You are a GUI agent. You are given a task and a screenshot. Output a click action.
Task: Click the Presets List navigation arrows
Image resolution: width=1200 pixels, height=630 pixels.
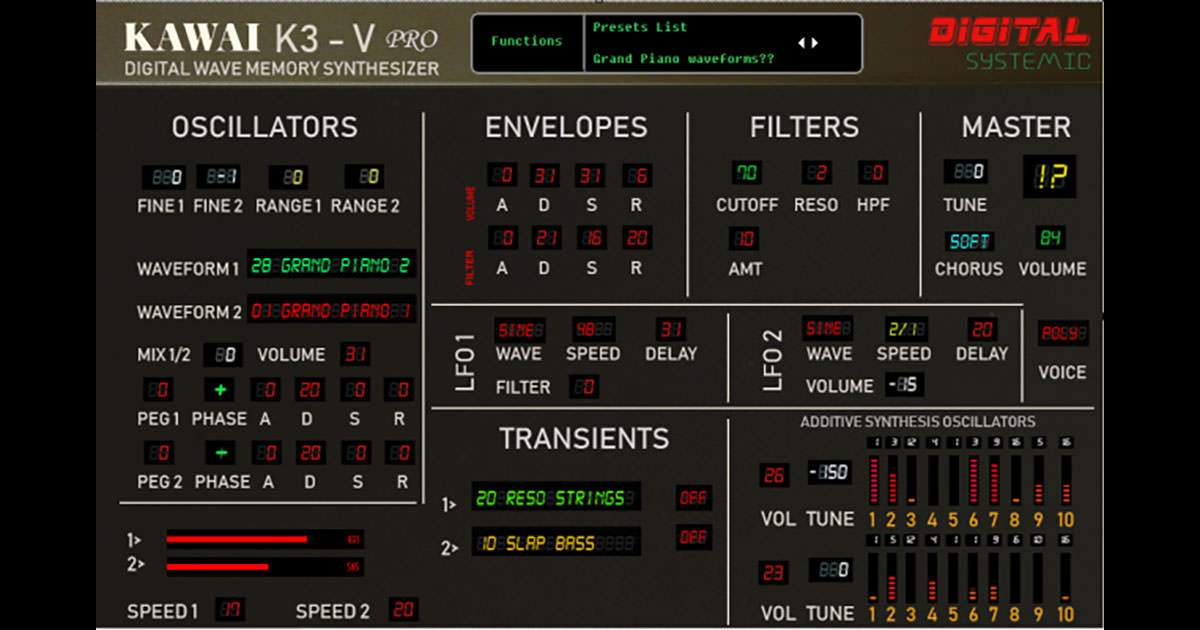click(x=806, y=43)
